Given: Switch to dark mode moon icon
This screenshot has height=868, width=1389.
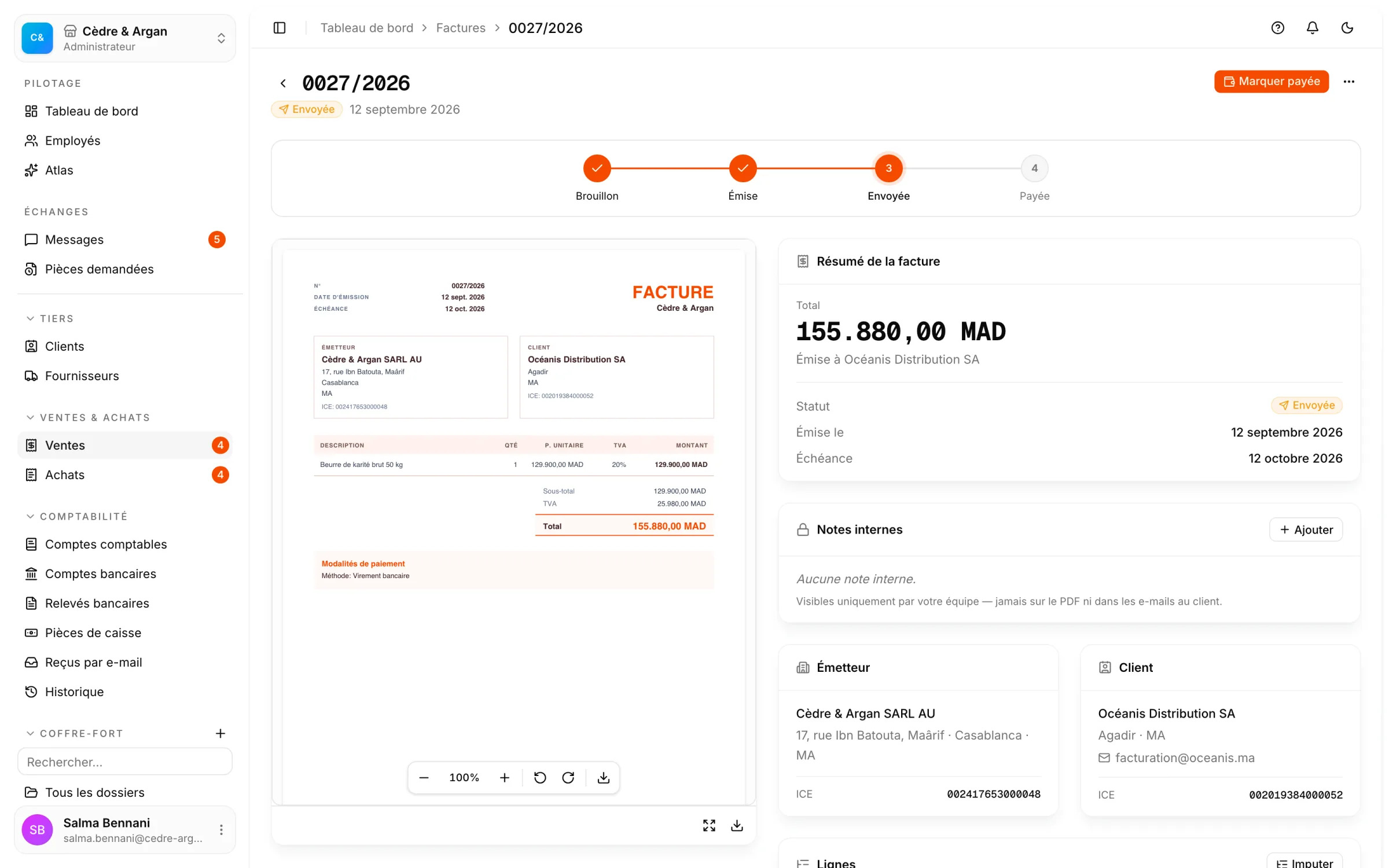Looking at the screenshot, I should [x=1347, y=28].
